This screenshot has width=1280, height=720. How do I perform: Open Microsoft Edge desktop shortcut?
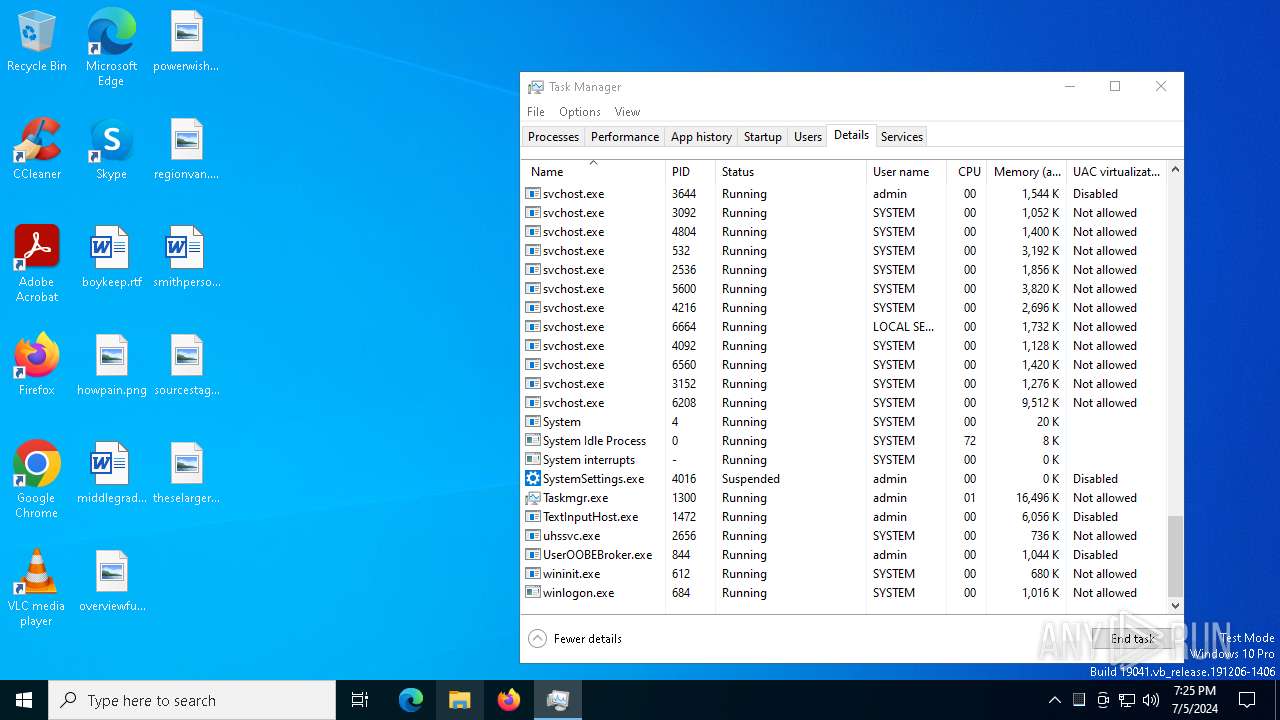[x=111, y=47]
